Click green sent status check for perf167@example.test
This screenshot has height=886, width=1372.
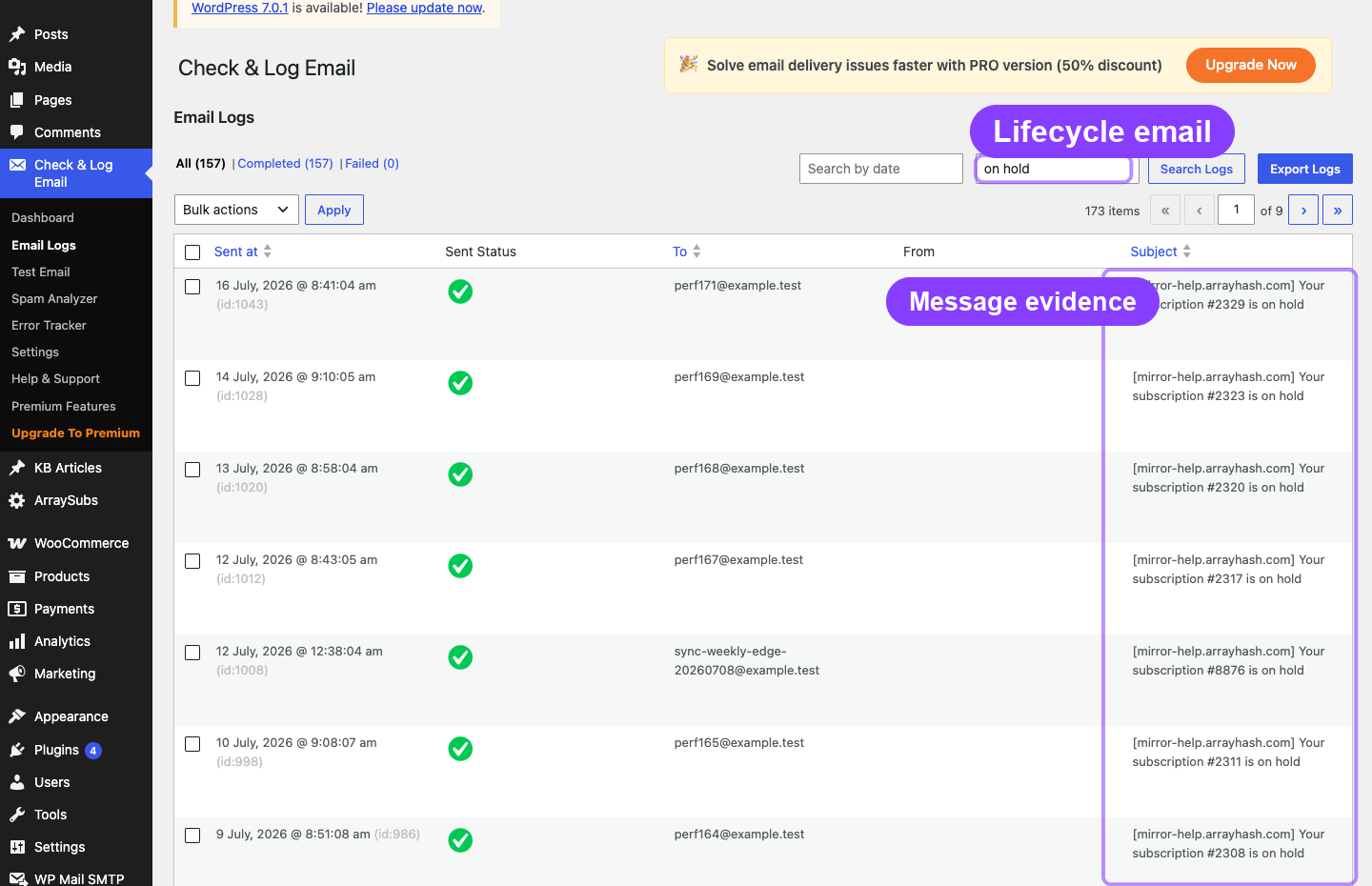(460, 566)
